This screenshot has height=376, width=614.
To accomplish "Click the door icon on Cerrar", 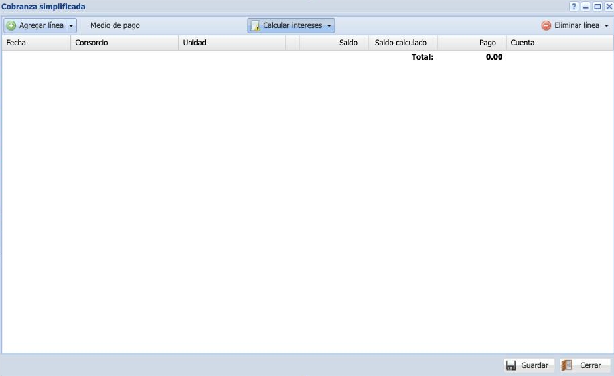I will pos(567,365).
